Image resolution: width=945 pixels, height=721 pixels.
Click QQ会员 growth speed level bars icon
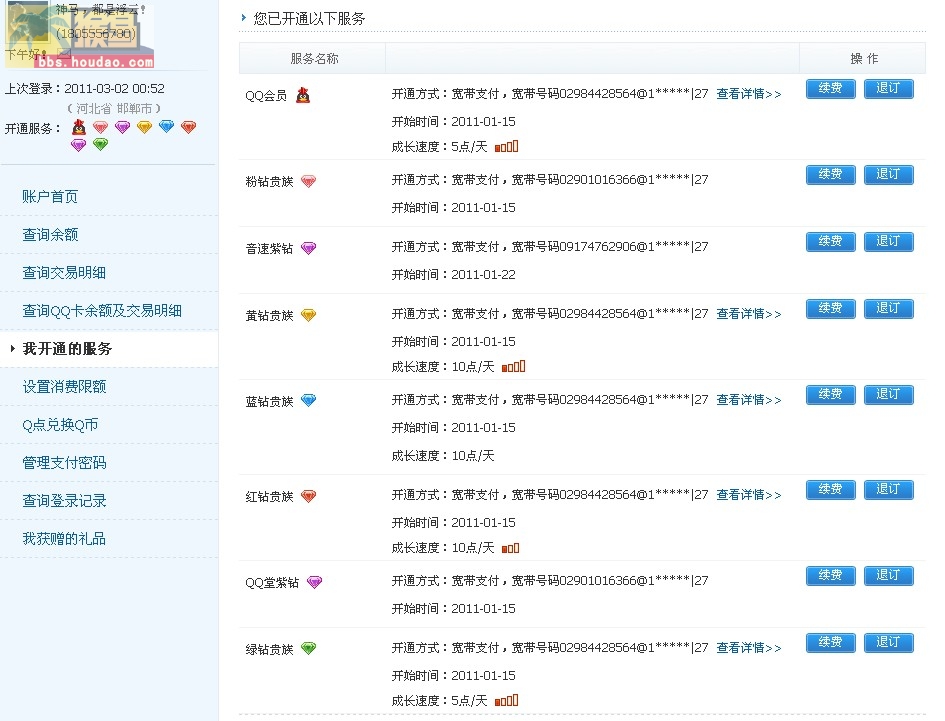[506, 146]
